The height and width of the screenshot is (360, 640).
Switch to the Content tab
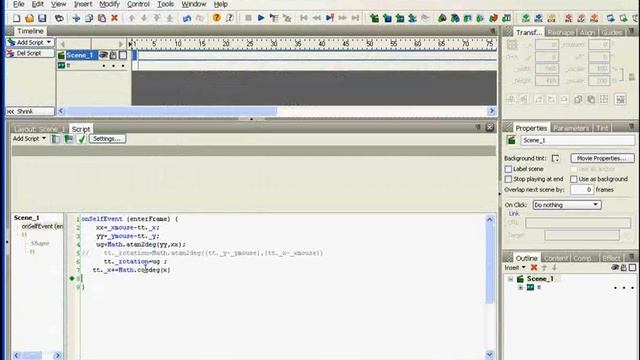point(556,258)
